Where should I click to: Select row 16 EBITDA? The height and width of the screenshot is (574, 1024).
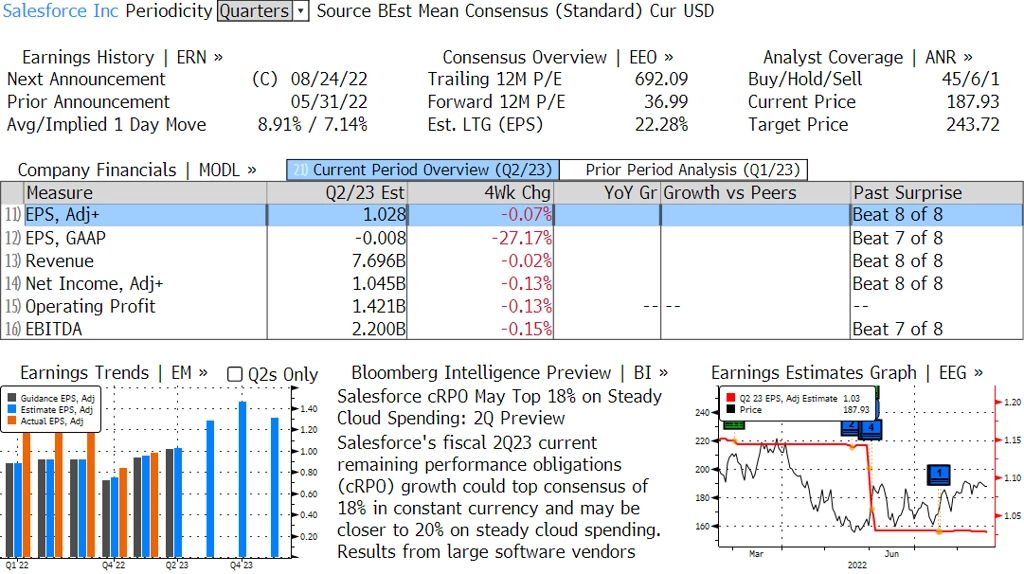[511, 328]
